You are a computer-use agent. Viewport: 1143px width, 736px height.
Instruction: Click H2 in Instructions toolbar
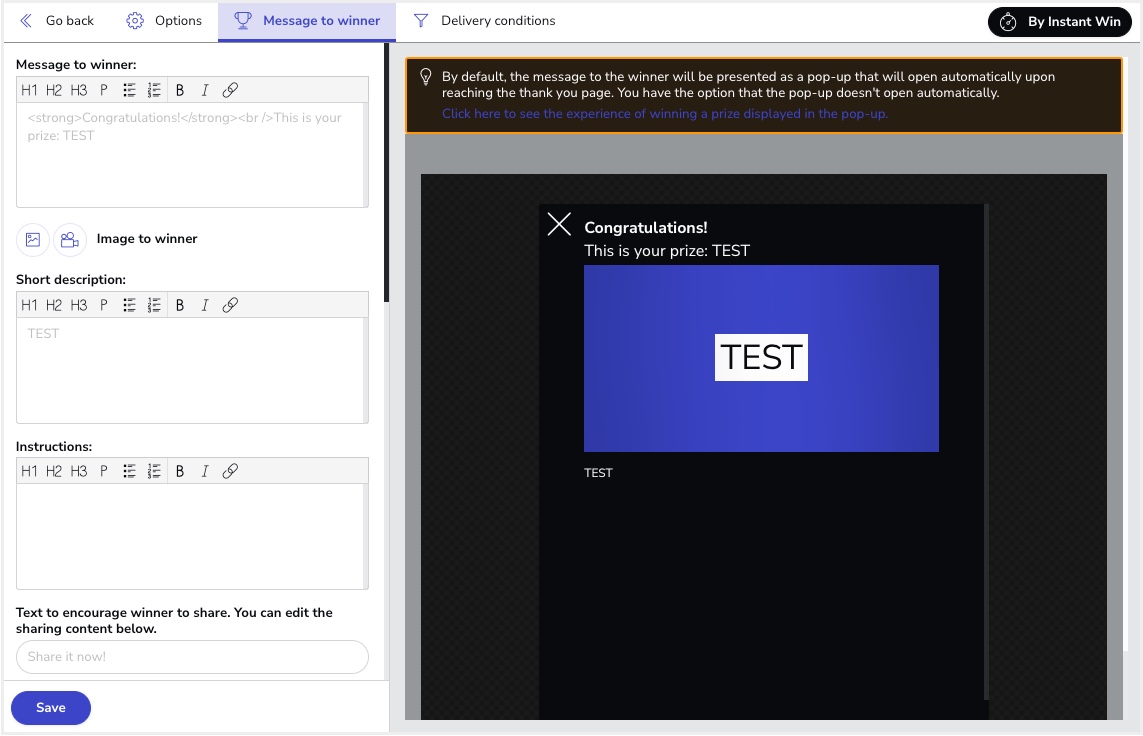click(x=54, y=471)
